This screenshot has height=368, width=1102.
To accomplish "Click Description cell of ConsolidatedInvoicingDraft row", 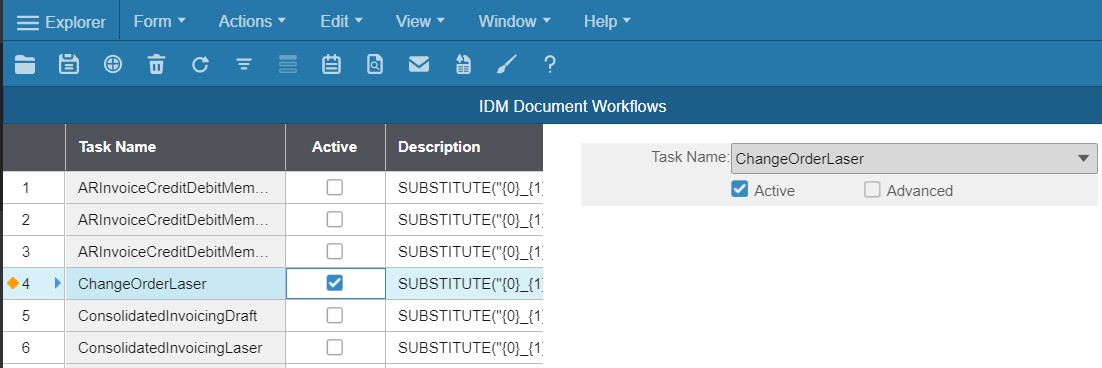I will tap(464, 315).
